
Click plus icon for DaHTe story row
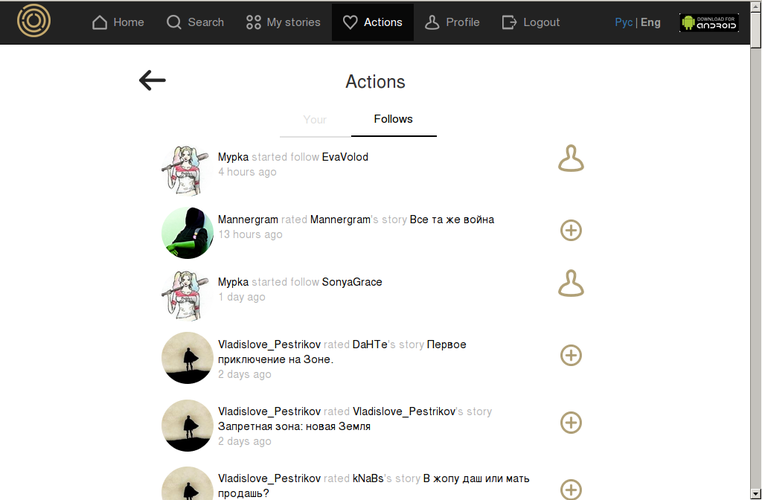click(x=571, y=355)
